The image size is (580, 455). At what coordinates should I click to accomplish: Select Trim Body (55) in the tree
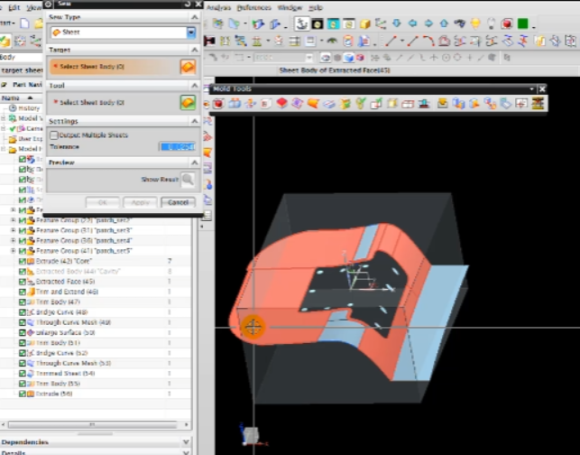[x=58, y=384]
